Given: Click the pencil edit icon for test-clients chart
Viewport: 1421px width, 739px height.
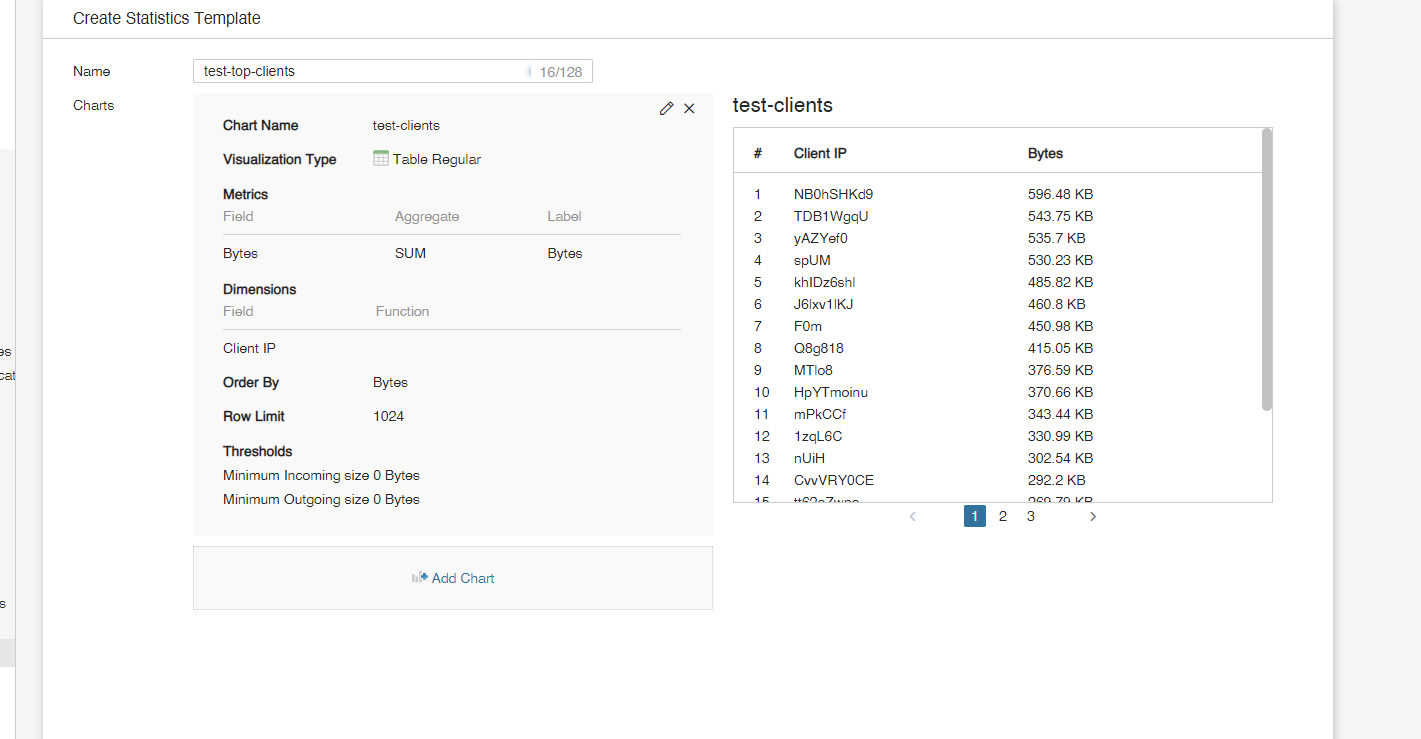Looking at the screenshot, I should click(666, 109).
